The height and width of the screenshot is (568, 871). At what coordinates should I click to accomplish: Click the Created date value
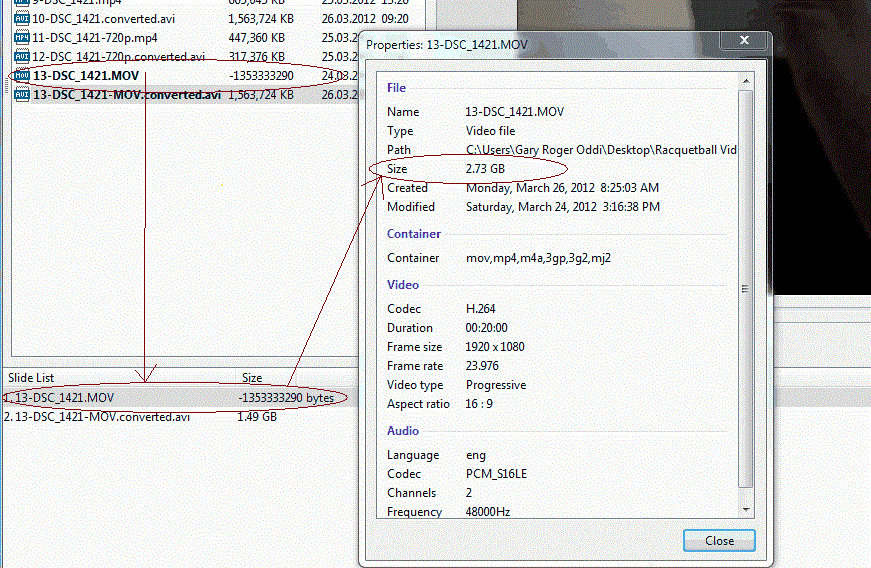pos(562,188)
